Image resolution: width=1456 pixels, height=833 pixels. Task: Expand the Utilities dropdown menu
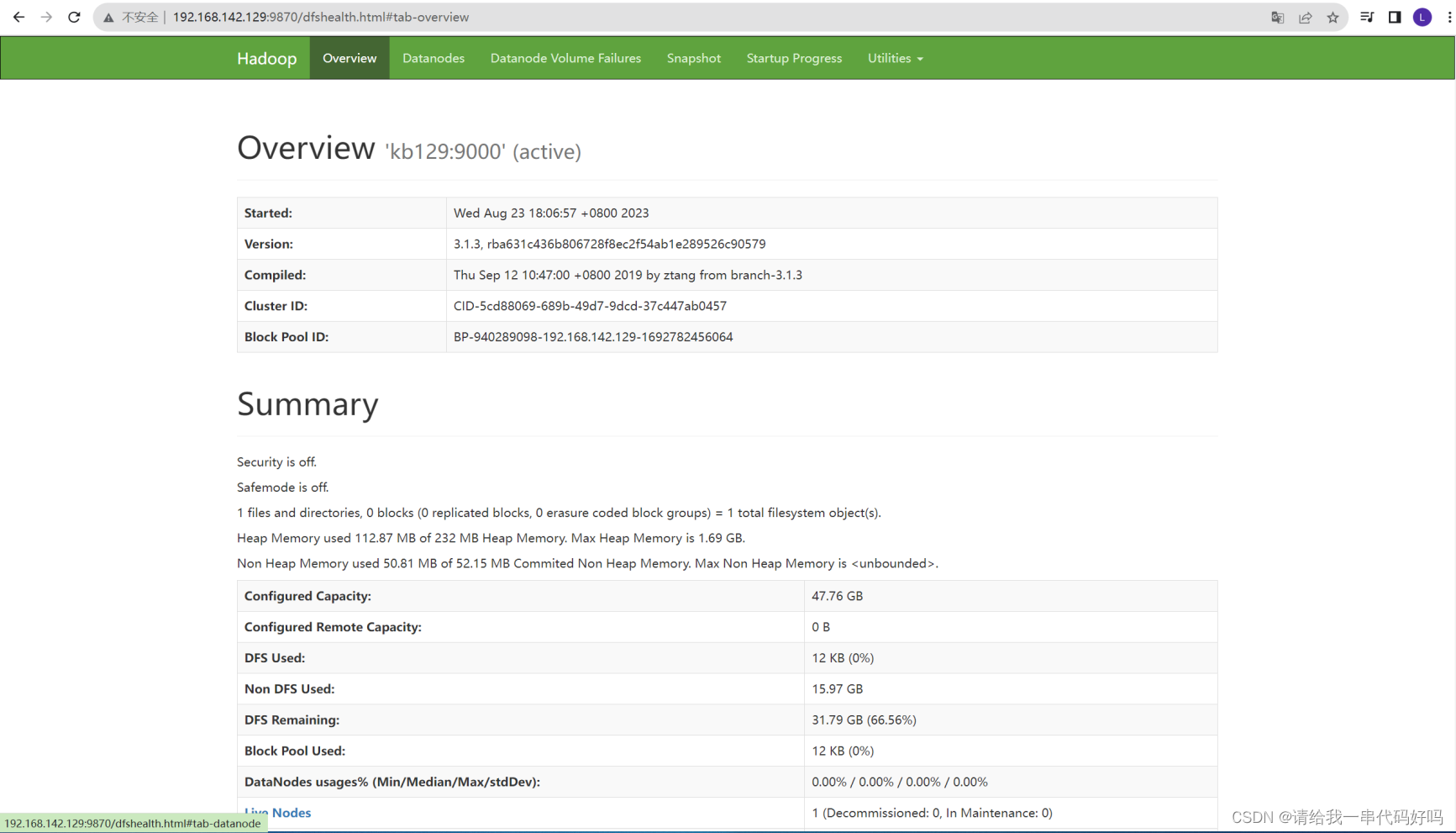click(x=895, y=58)
